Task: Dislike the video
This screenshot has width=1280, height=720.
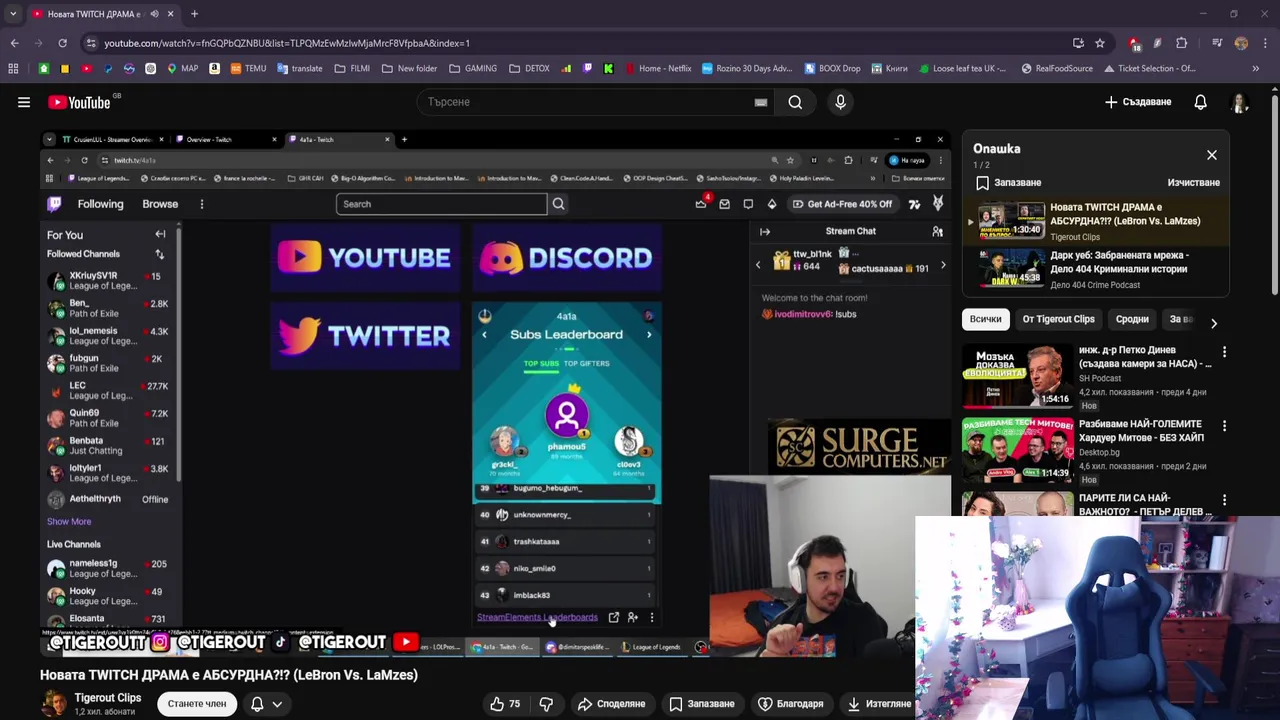Action: 546,704
